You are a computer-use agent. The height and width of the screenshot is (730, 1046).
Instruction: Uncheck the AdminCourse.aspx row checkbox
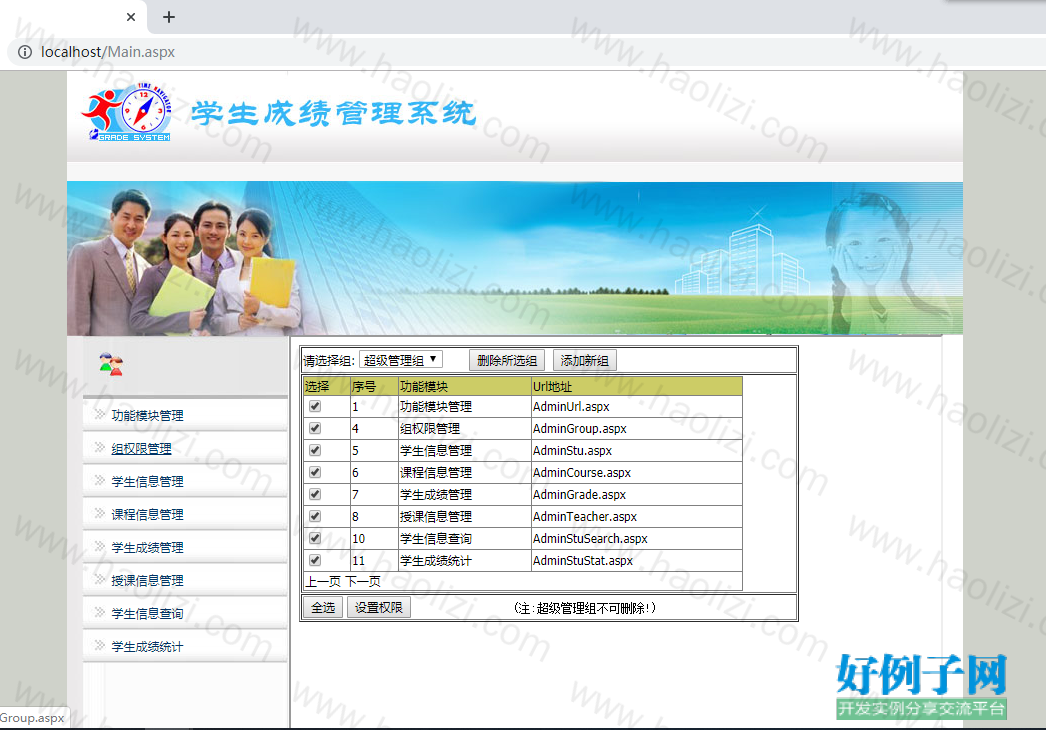[315, 472]
